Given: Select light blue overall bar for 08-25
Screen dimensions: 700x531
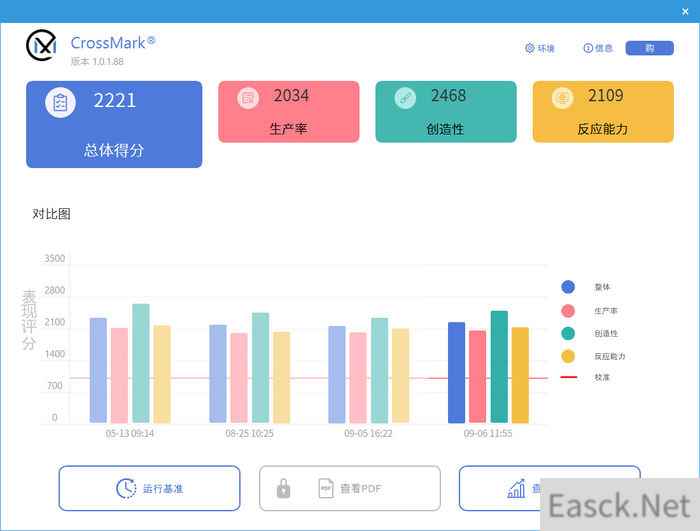Looking at the screenshot, I should [x=218, y=374].
